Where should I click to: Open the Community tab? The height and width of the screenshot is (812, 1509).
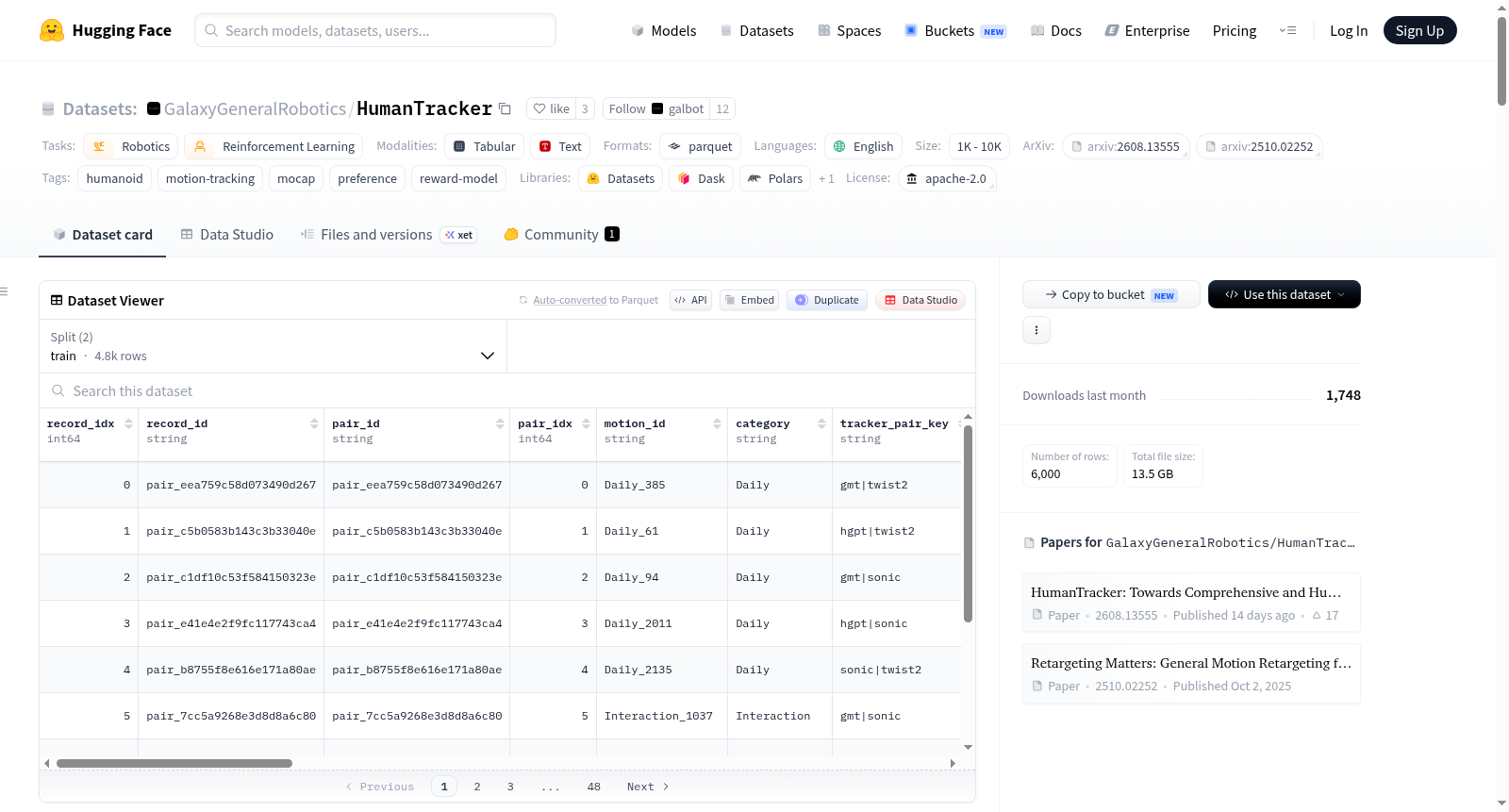click(x=561, y=235)
